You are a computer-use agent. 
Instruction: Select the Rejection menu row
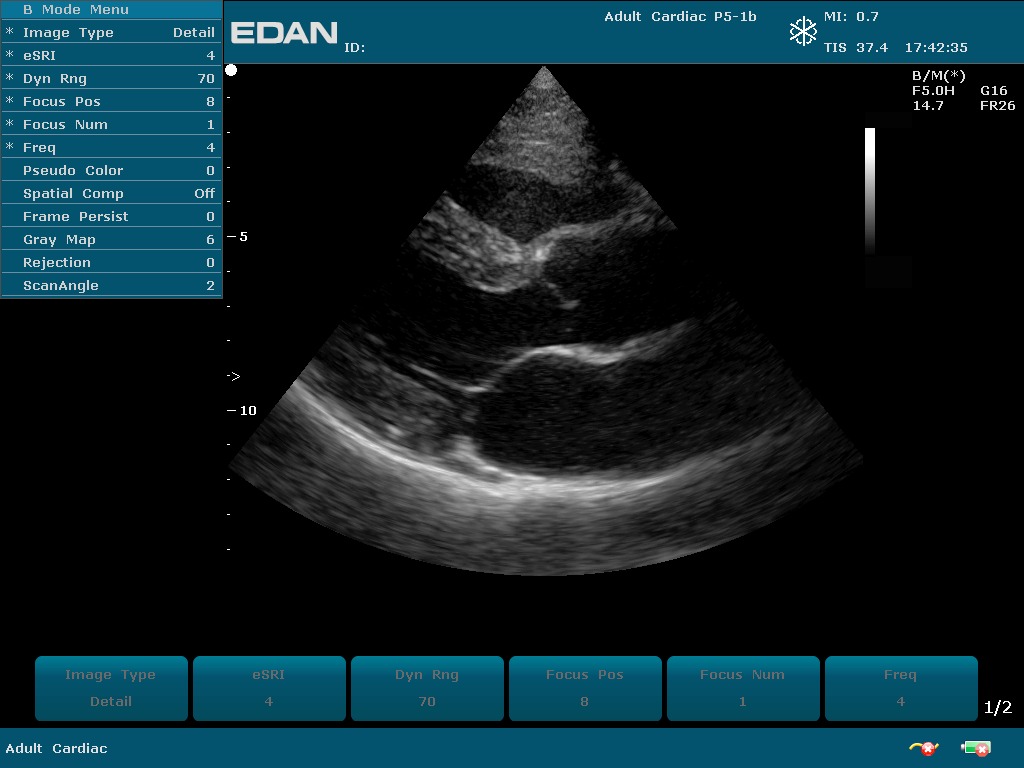111,262
